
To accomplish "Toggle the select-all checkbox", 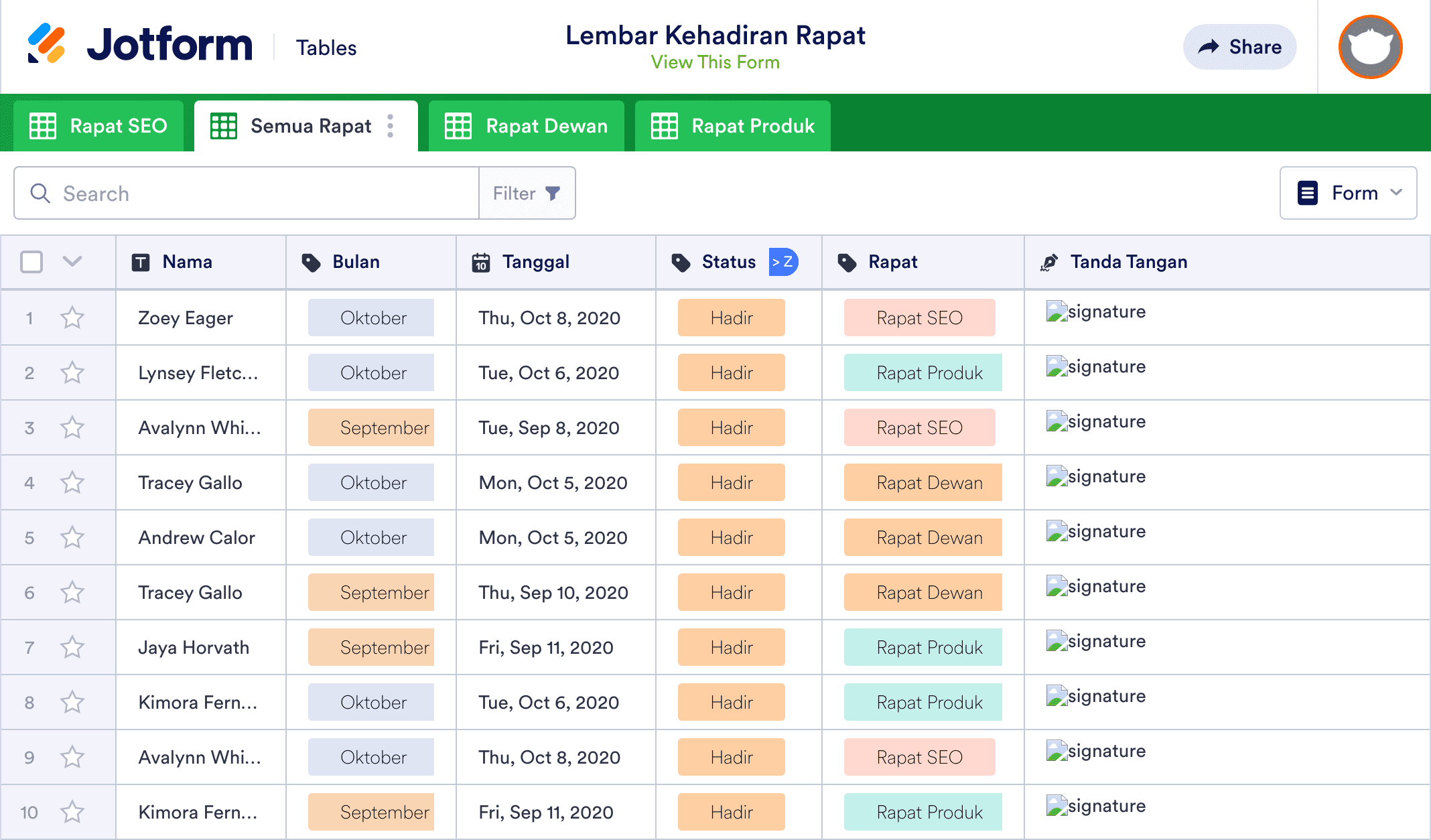I will 31,262.
